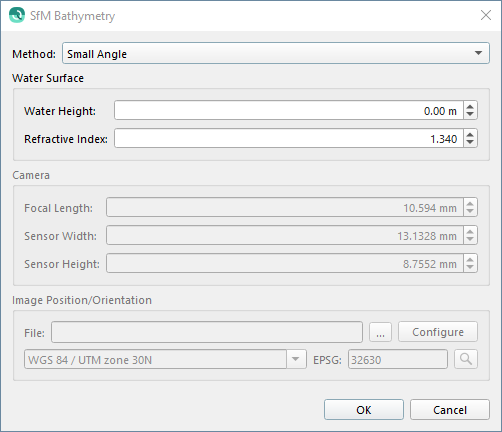Increase Refractive Index with up arrow
This screenshot has height=432, width=502.
pyautogui.click(x=470, y=134)
